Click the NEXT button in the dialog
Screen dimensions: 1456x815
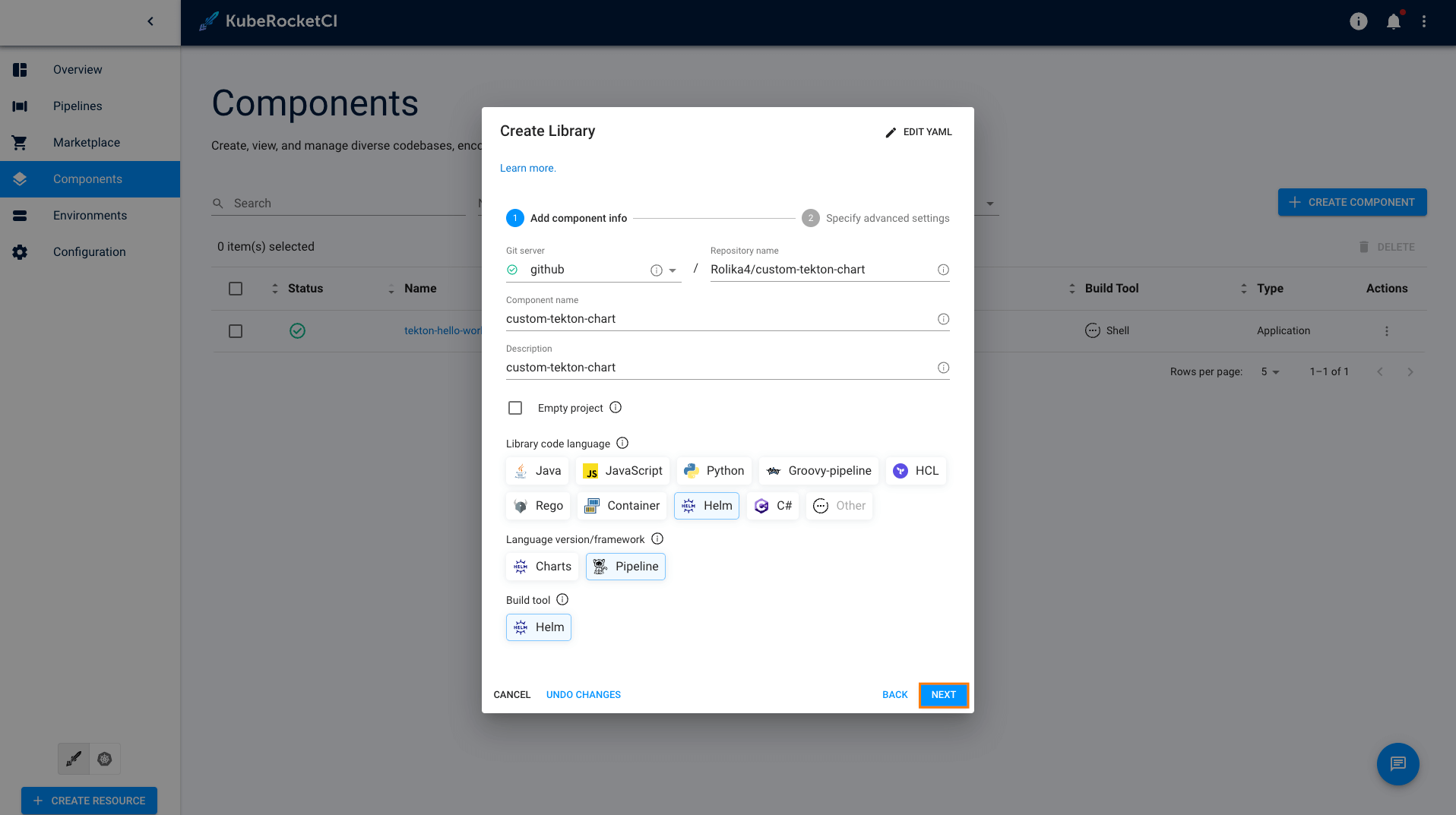943,695
